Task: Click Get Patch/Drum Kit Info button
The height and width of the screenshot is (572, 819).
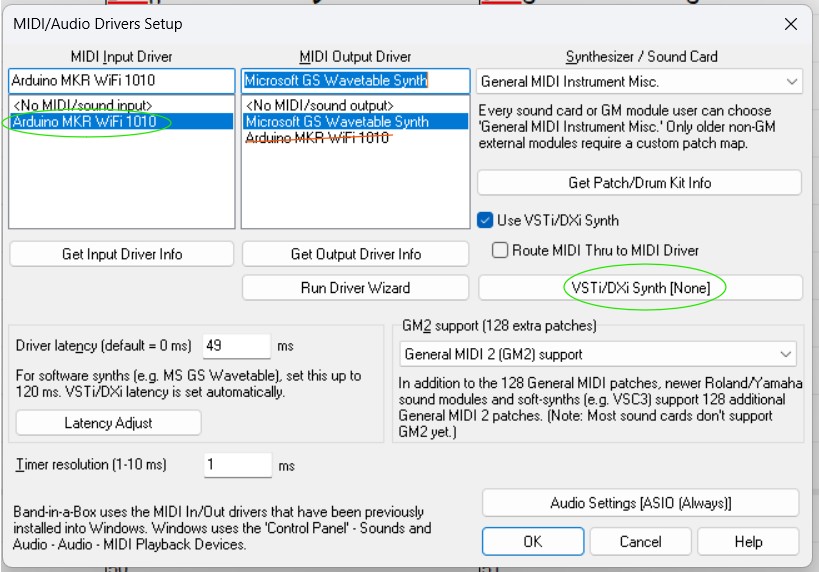Action: coord(639,183)
